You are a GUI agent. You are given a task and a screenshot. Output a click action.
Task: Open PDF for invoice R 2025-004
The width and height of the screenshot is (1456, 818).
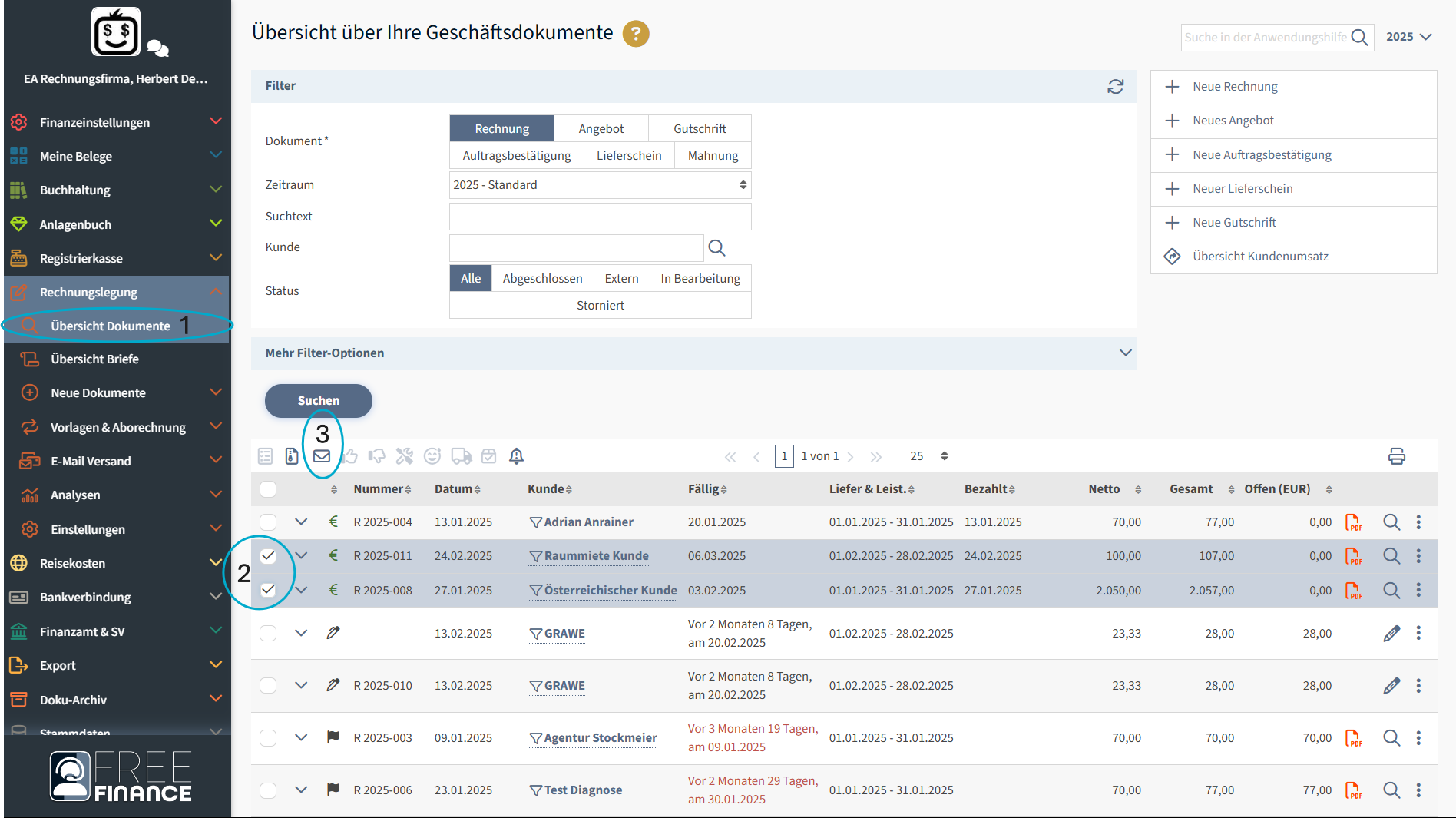[x=1352, y=522]
